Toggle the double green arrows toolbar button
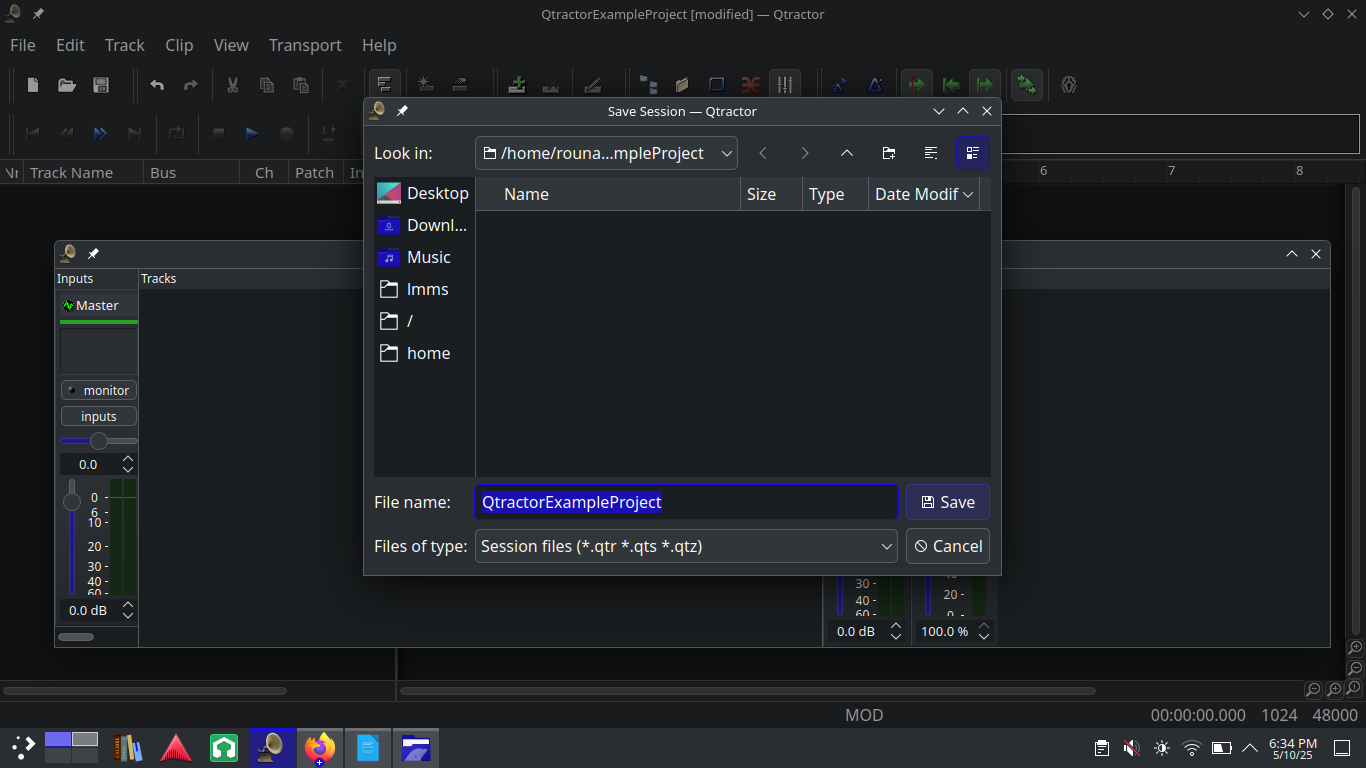The image size is (1366, 768). (1026, 85)
